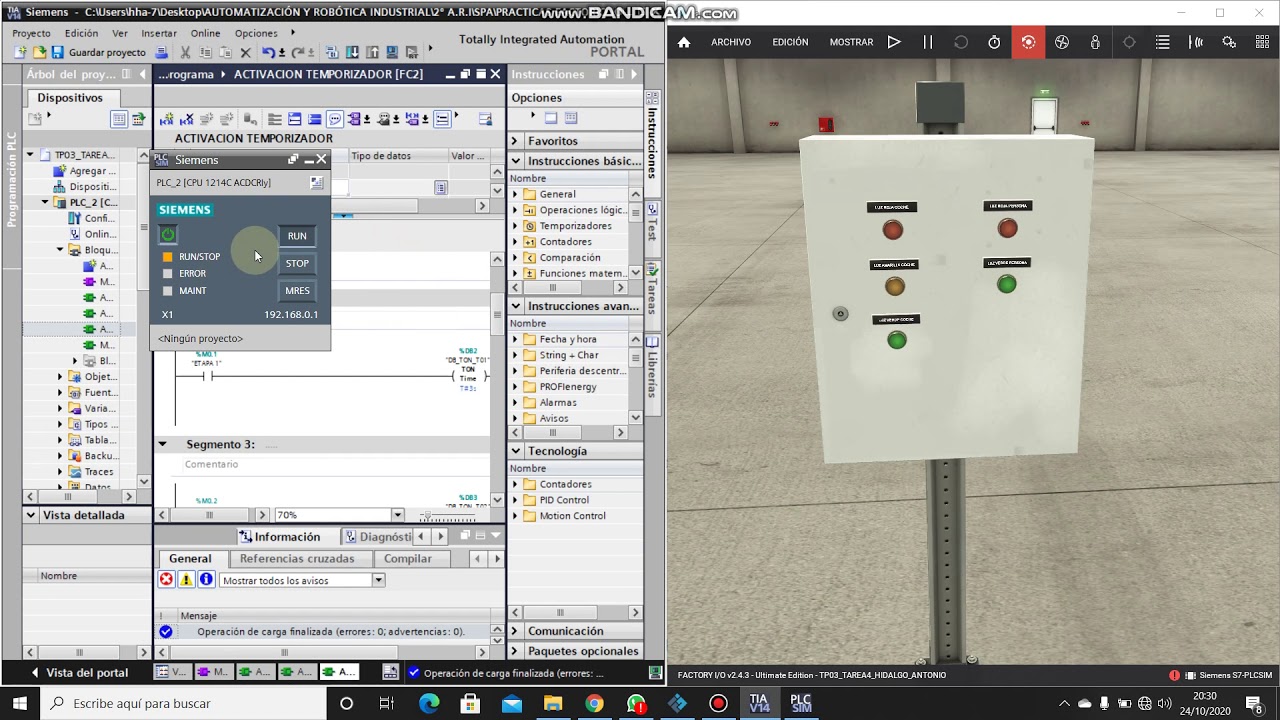
Task: Select the first-person camera icon
Action: (x=1095, y=42)
